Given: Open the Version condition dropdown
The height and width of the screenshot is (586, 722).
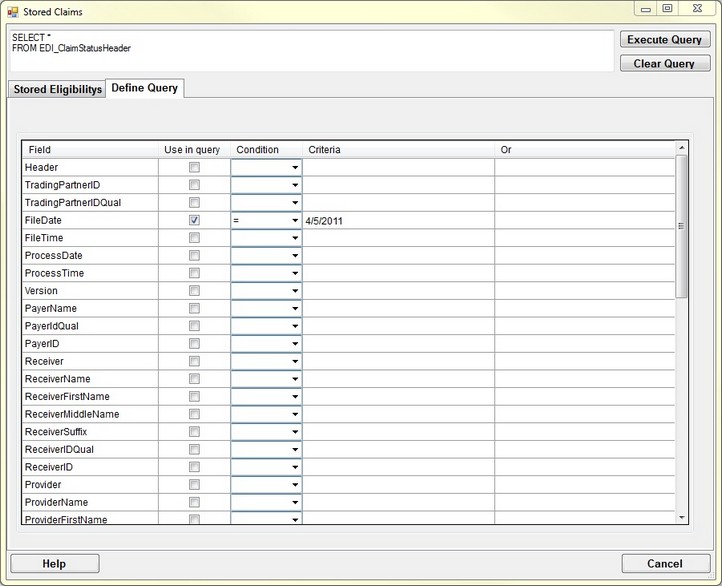Looking at the screenshot, I should click(295, 291).
